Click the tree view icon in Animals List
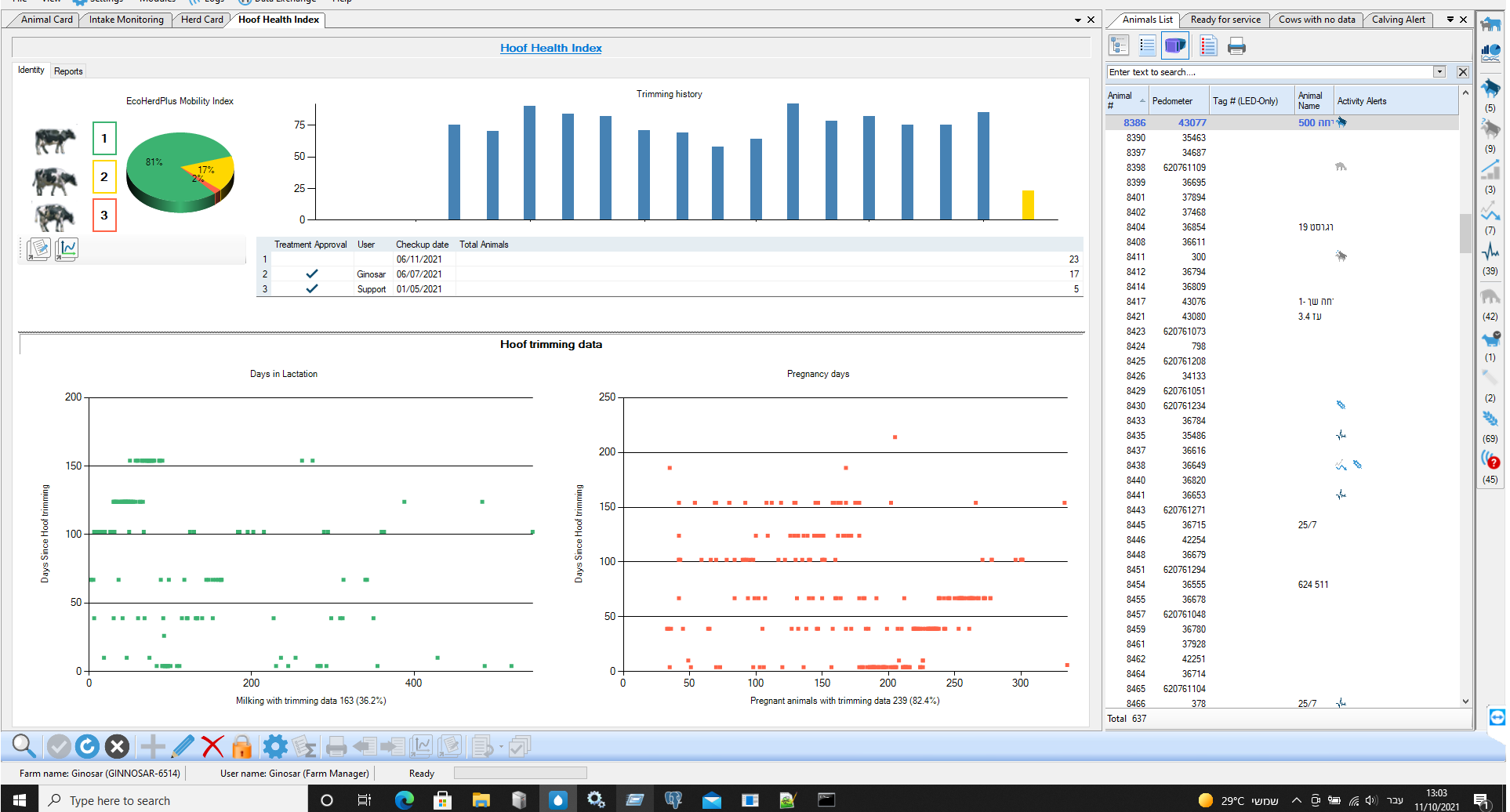Screen dimensions: 1510x812 tap(1119, 46)
